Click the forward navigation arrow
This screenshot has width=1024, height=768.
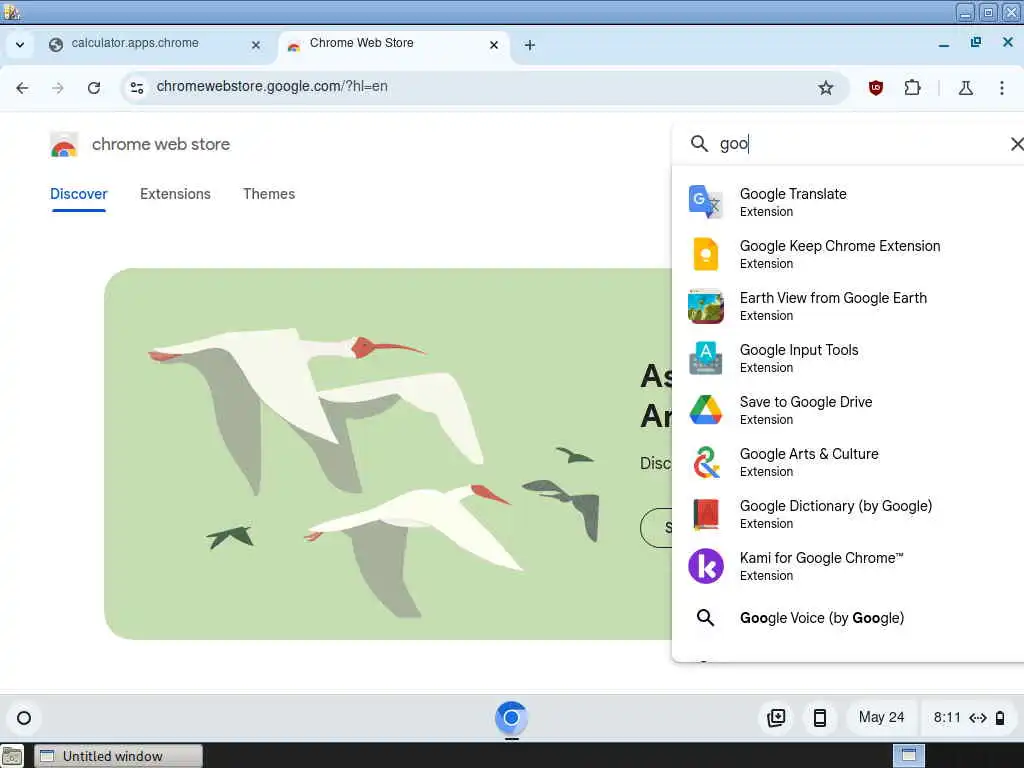57,88
